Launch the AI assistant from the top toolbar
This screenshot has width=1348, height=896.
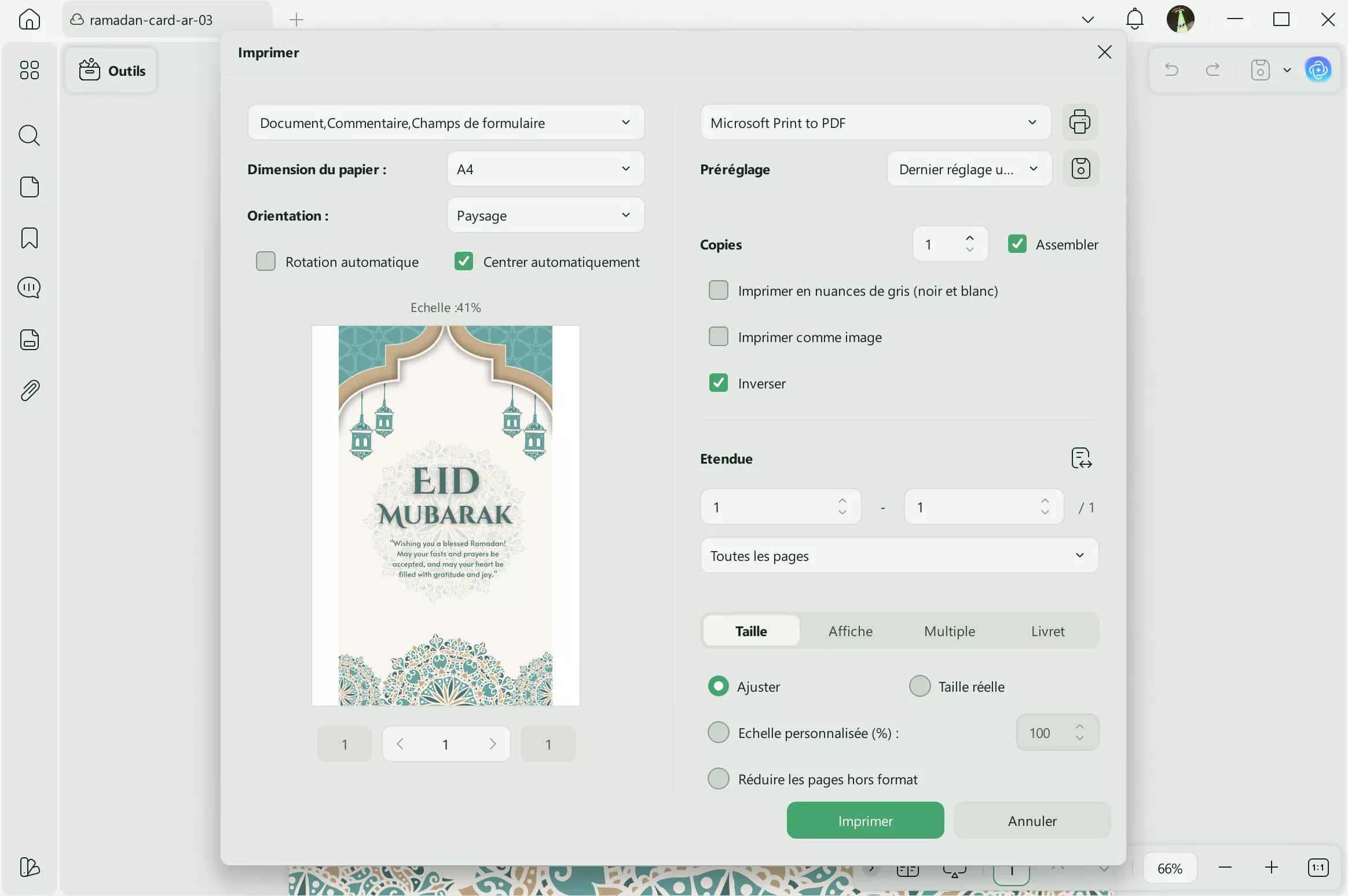tap(1319, 69)
